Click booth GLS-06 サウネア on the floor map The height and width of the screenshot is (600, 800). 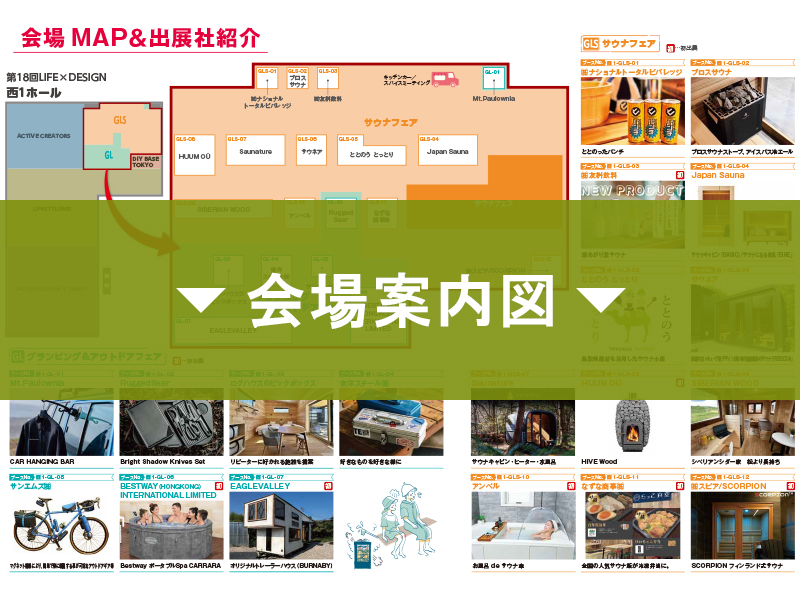click(311, 150)
